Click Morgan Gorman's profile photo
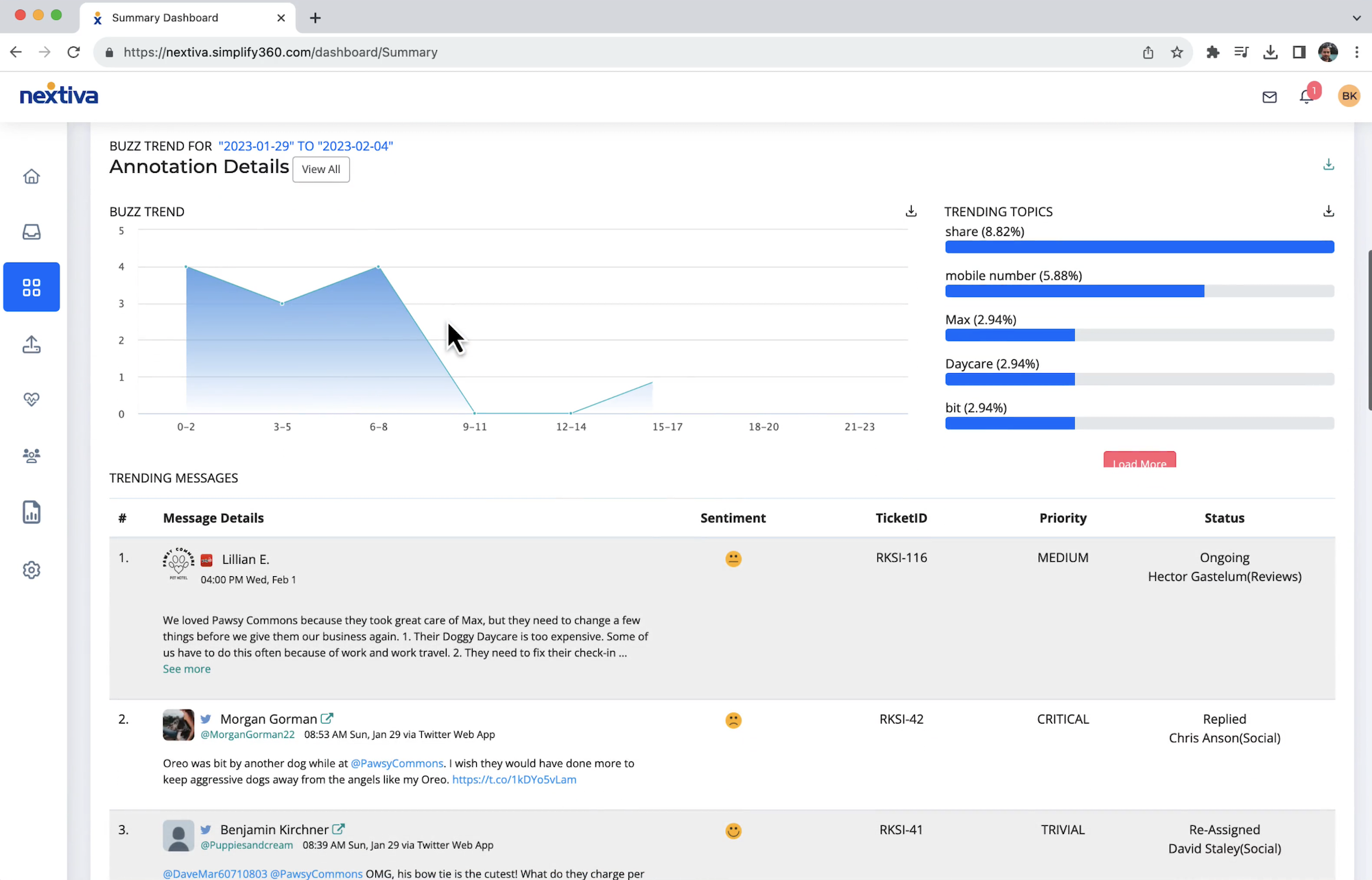The height and width of the screenshot is (880, 1372). point(178,725)
